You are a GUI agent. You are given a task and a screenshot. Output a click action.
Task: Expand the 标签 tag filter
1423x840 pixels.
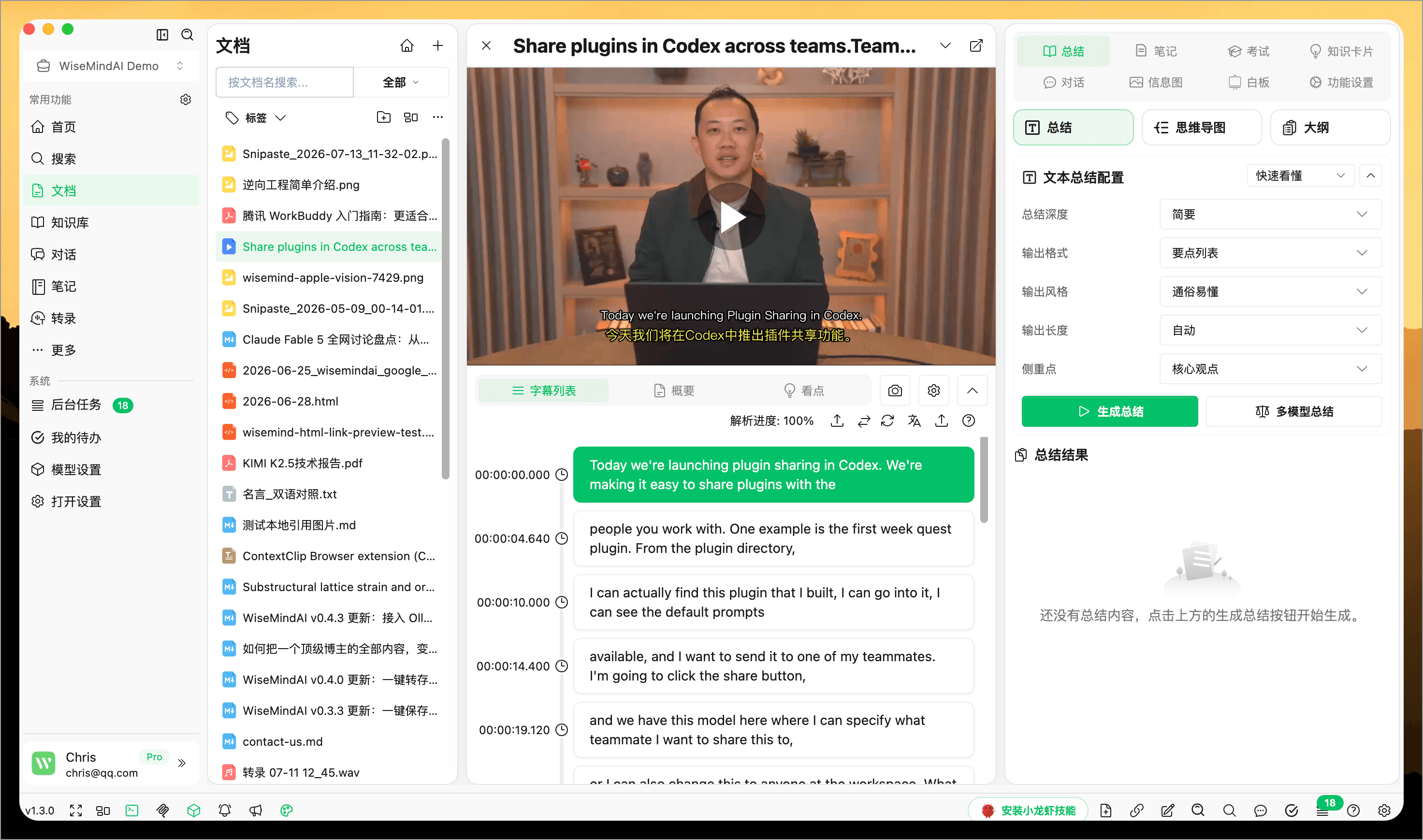[x=255, y=118]
